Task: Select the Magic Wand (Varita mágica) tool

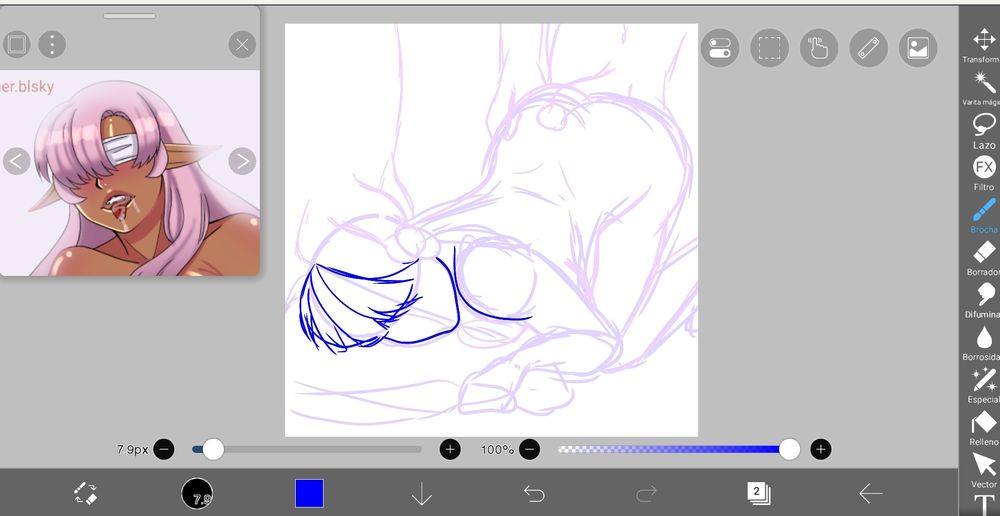Action: (x=983, y=87)
